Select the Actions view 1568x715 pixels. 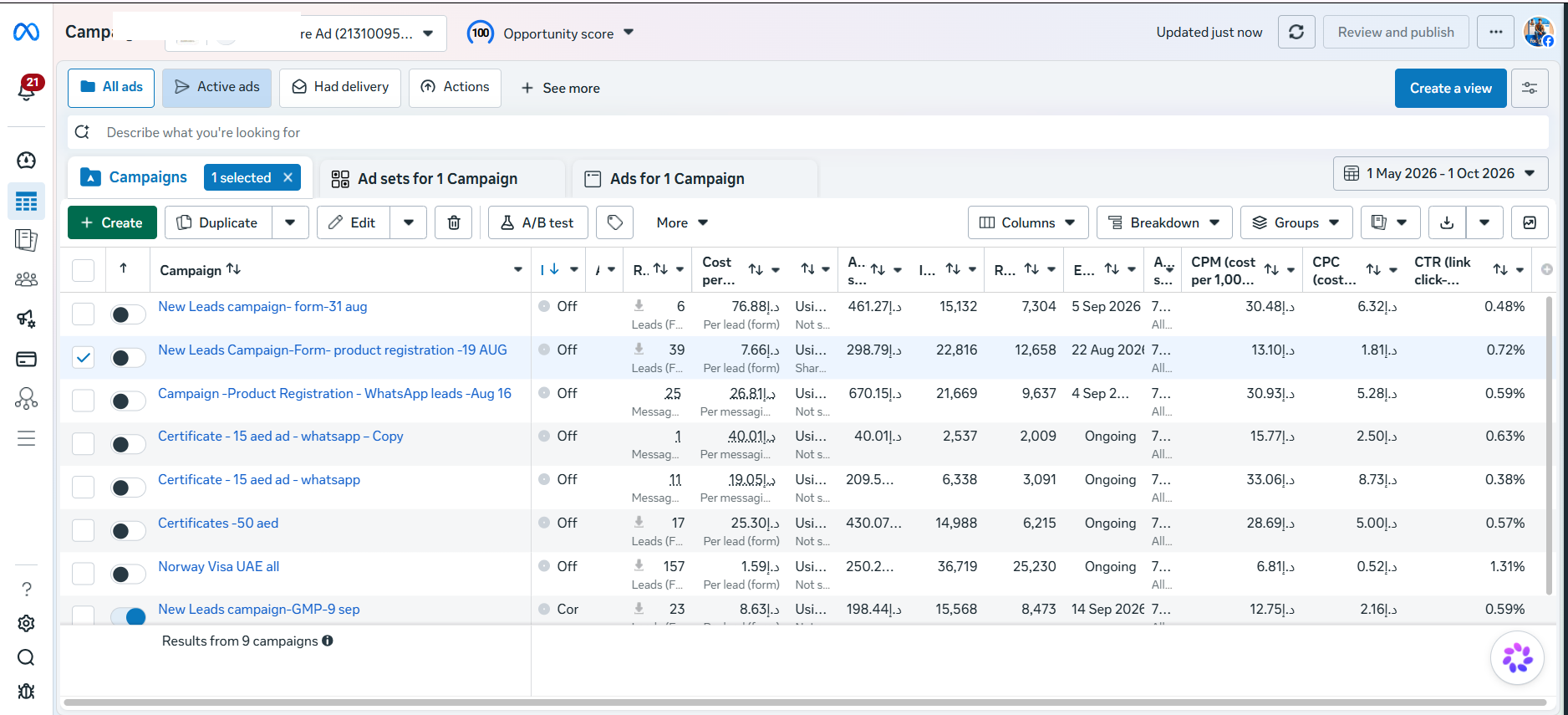coord(455,88)
